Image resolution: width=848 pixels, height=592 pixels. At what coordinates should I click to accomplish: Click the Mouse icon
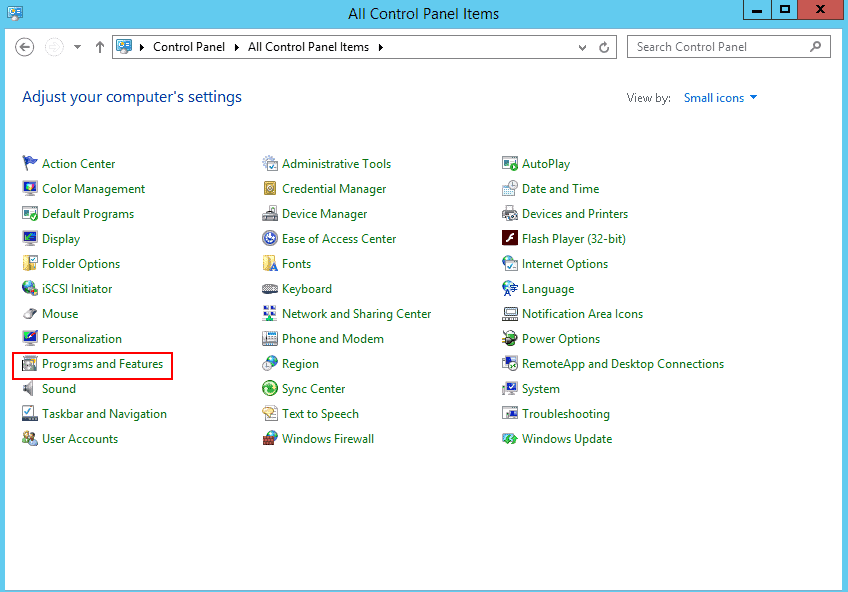[30, 314]
